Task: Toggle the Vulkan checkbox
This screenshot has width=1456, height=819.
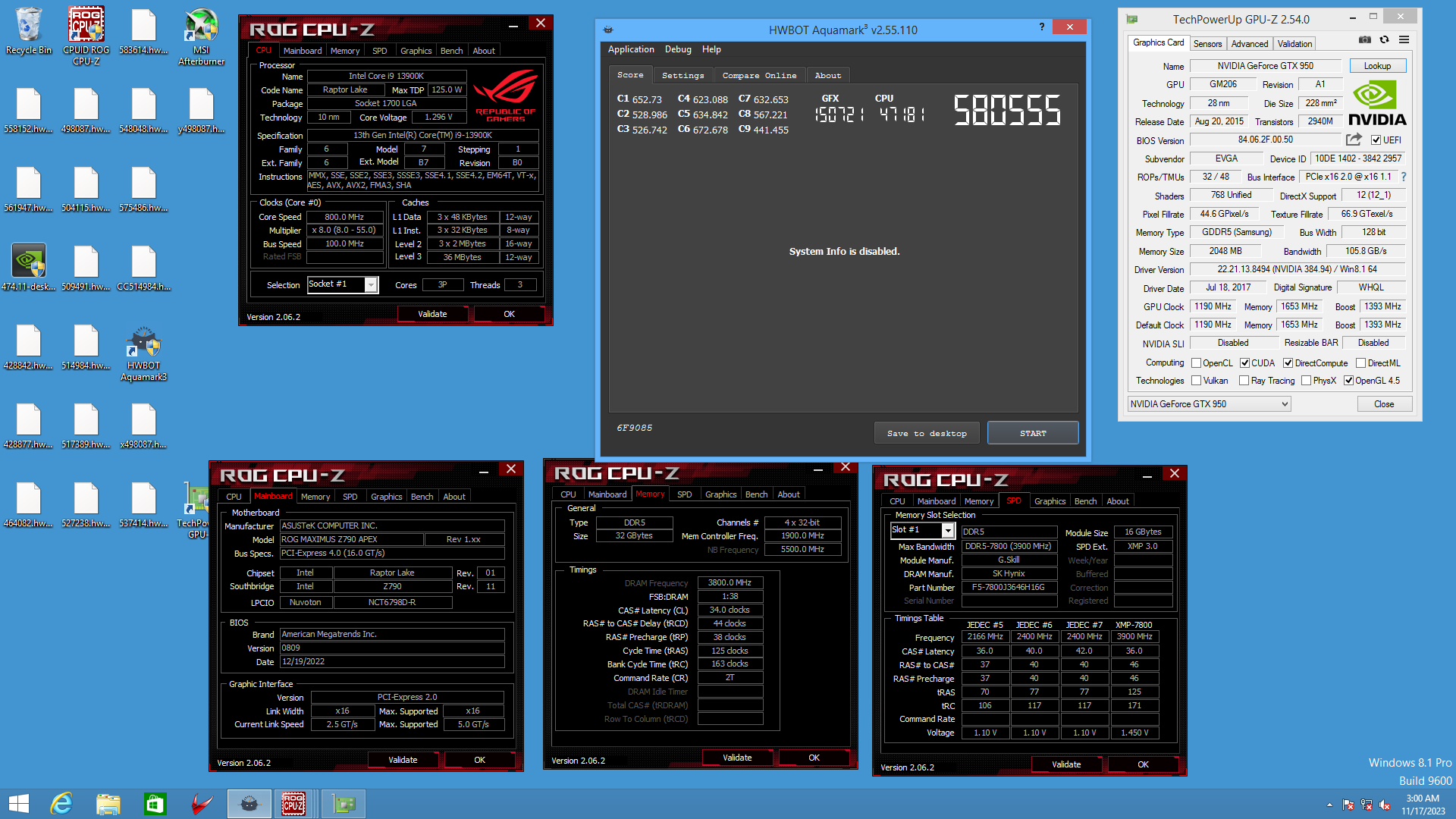Action: click(1197, 381)
